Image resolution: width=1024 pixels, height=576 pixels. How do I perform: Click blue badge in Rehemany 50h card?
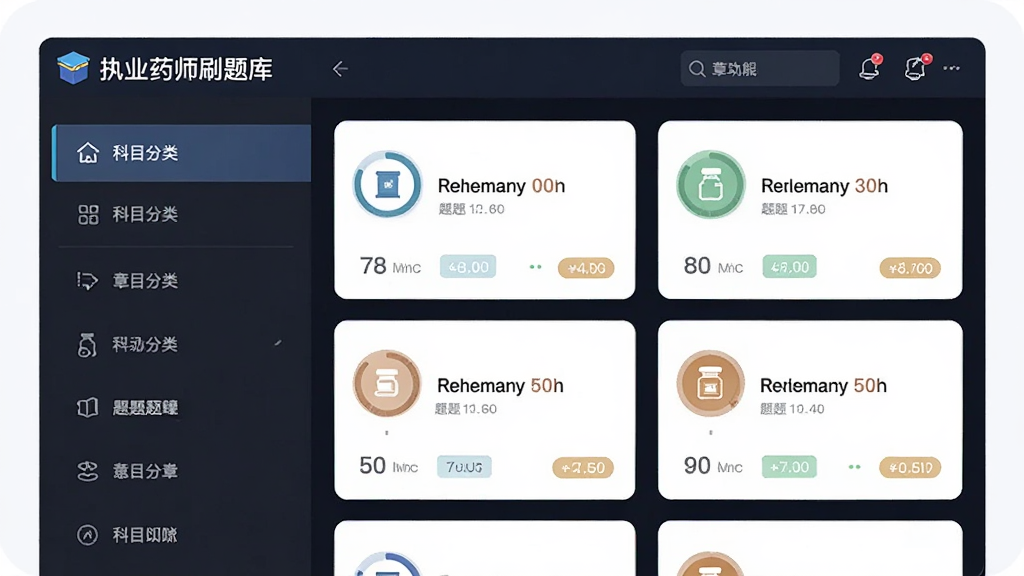[464, 467]
